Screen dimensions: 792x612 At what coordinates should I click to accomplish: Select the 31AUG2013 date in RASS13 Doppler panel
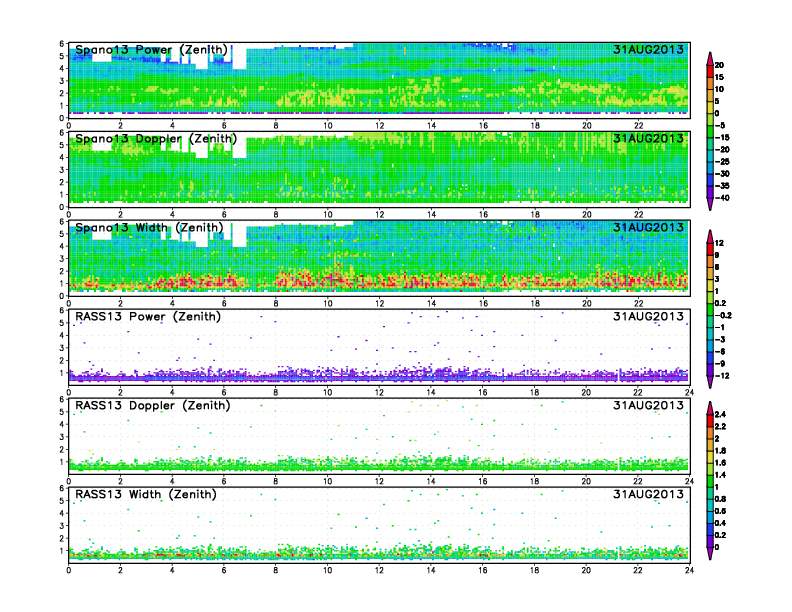648,405
